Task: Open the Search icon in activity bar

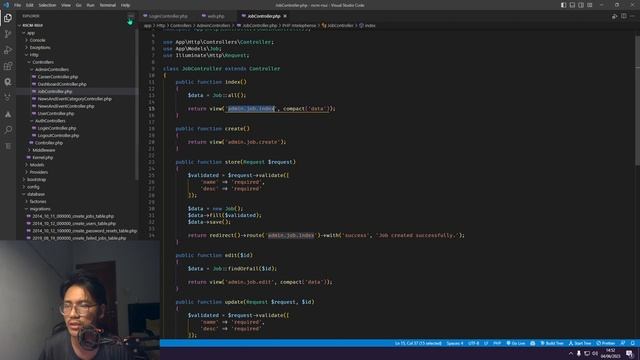Action: 8,130
